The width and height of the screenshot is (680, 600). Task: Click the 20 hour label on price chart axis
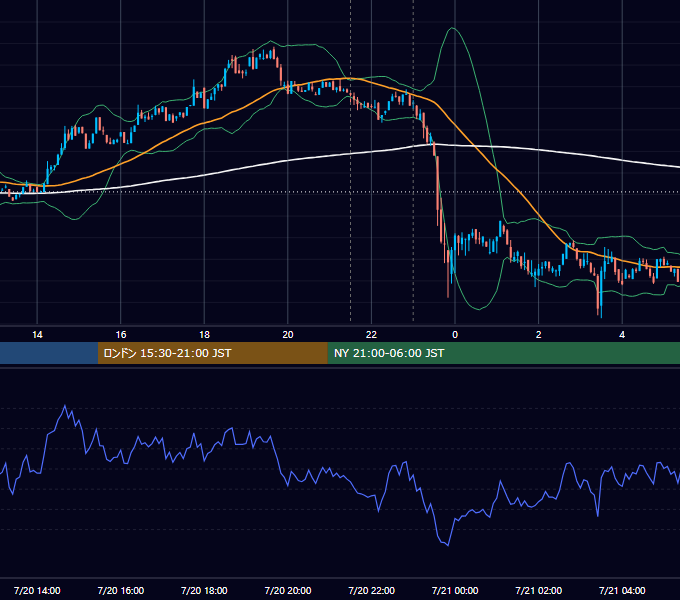tap(288, 335)
